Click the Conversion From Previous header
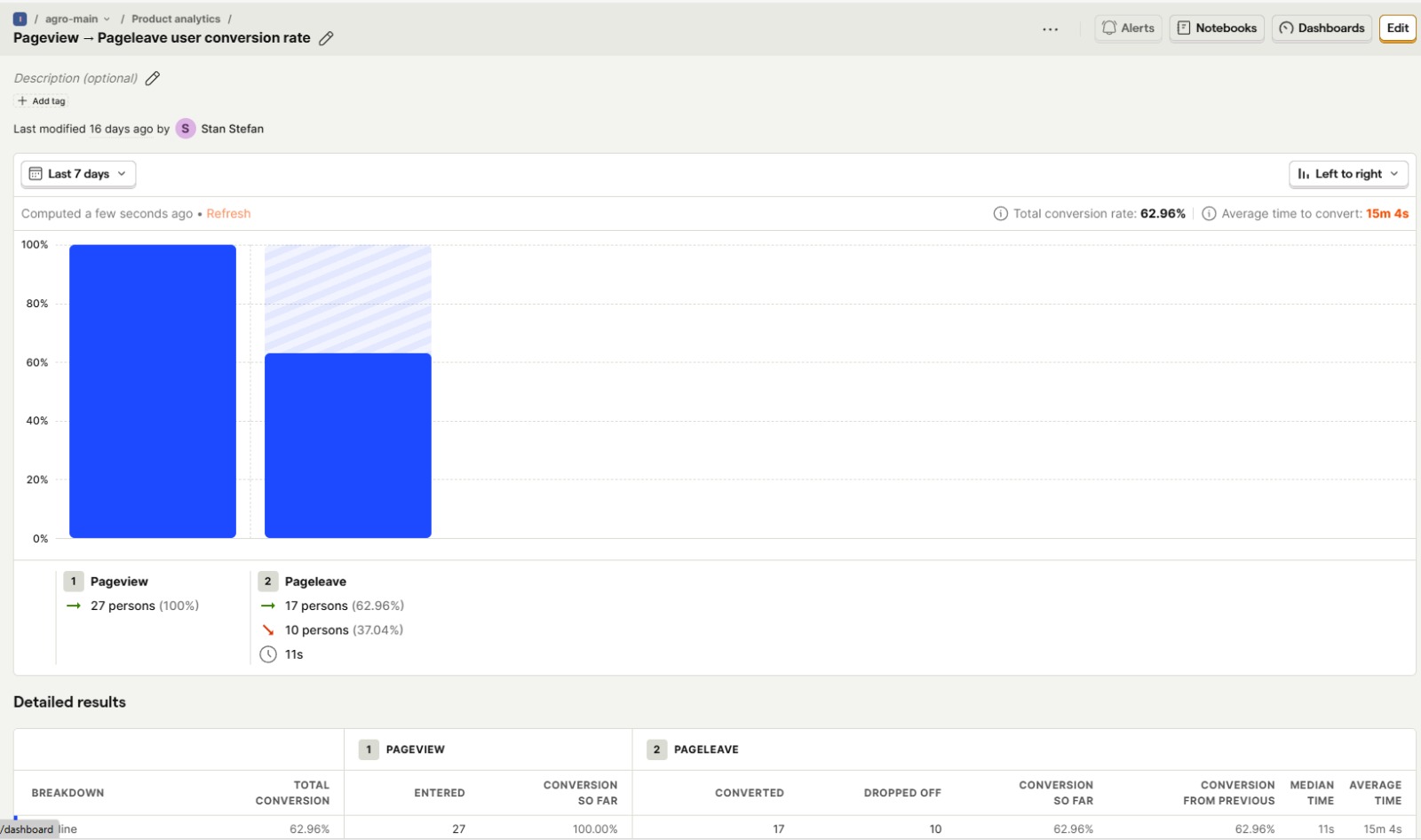 pos(1229,793)
